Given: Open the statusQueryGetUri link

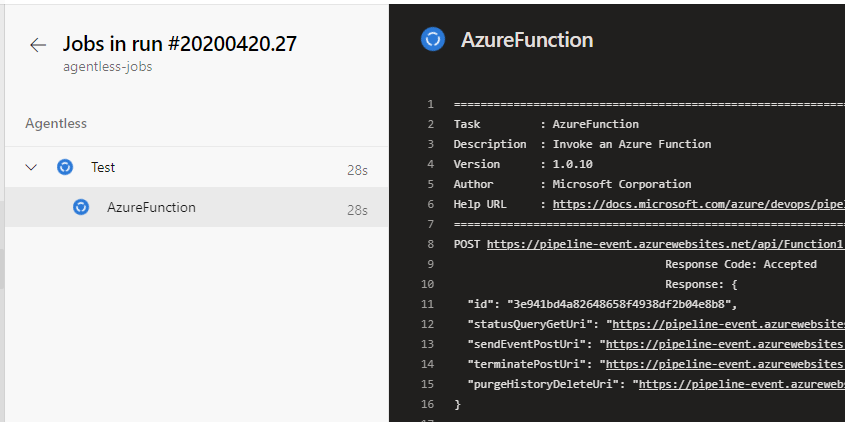Looking at the screenshot, I should click(x=729, y=324).
